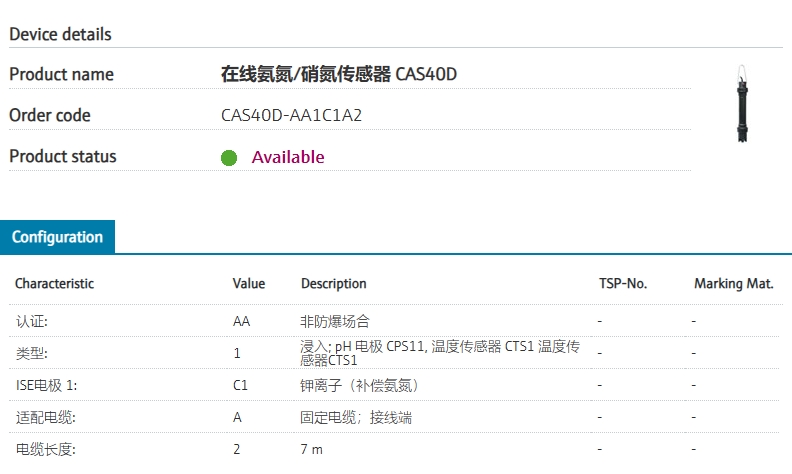
Task: Click the 7 m cable length description
Action: (312, 450)
